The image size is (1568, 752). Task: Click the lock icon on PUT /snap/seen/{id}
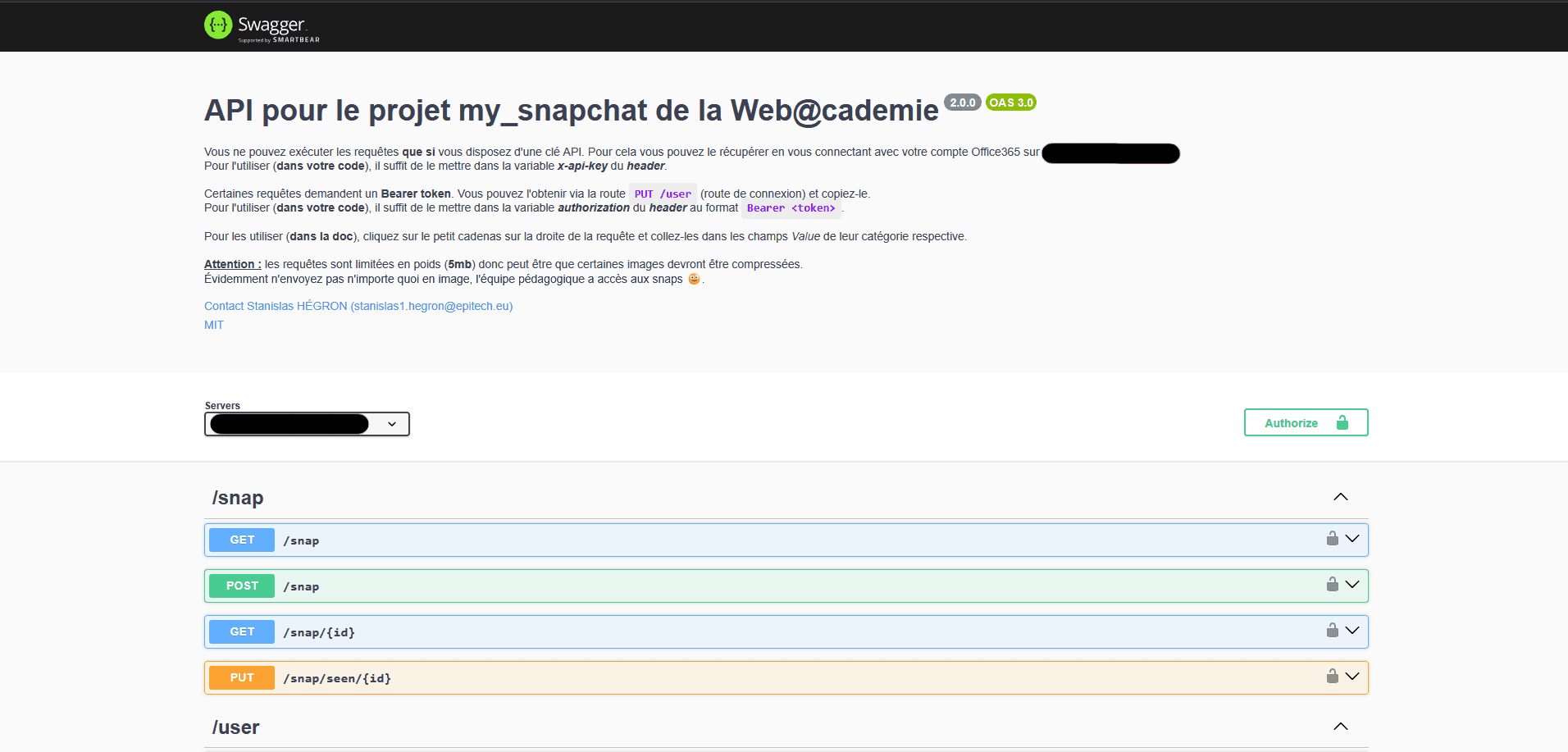pos(1332,677)
